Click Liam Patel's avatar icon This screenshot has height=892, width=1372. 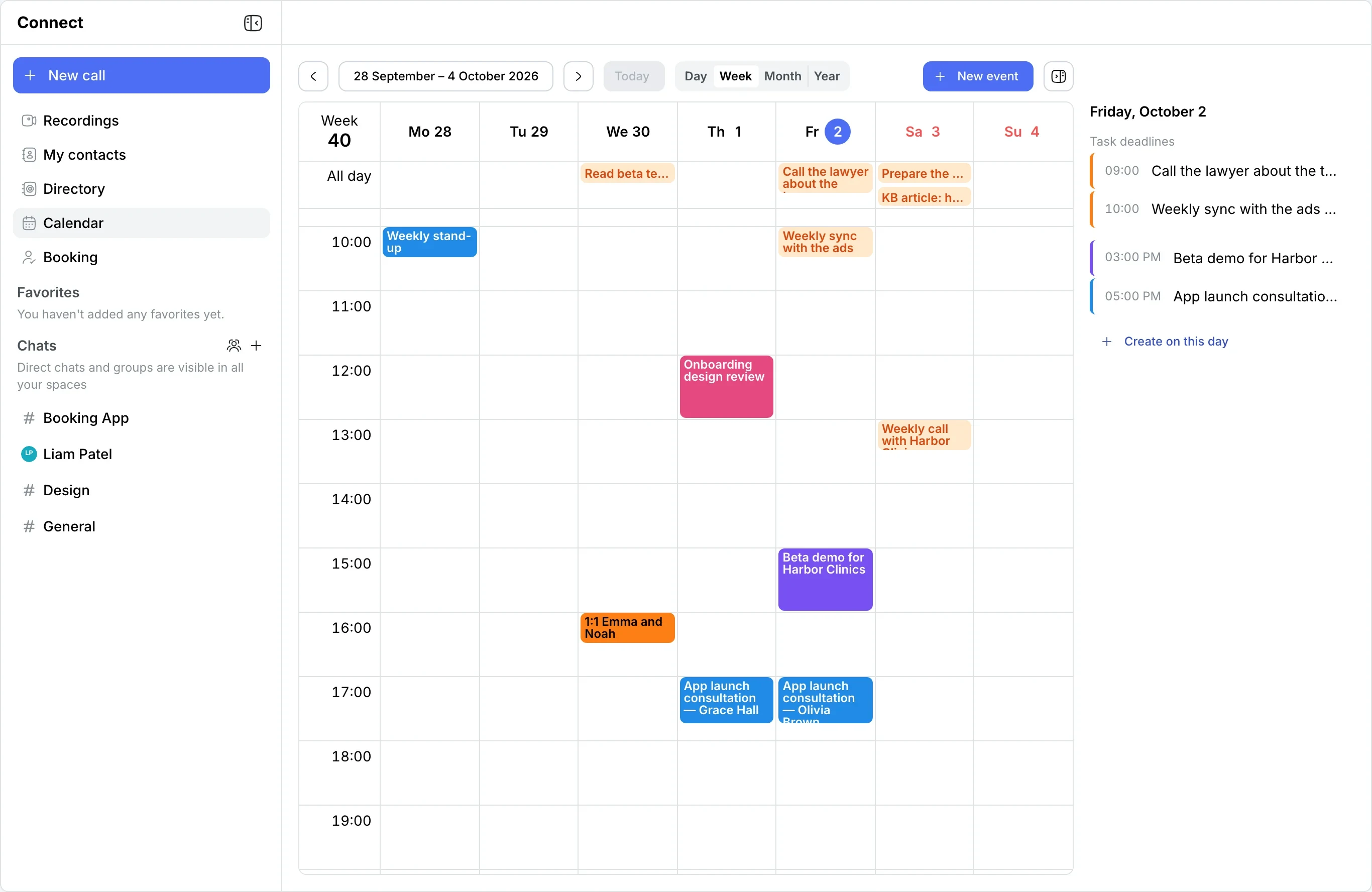coord(29,454)
